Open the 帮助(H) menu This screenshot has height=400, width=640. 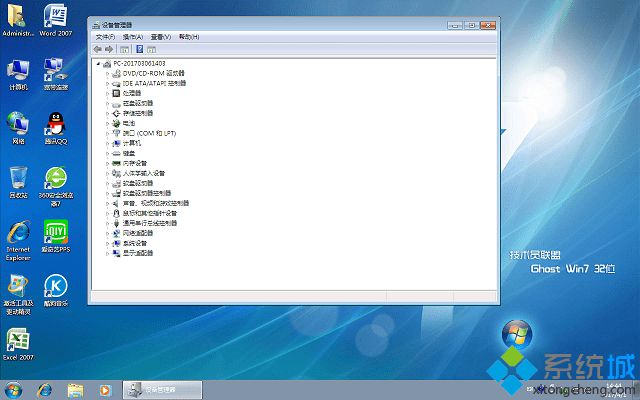tap(189, 37)
